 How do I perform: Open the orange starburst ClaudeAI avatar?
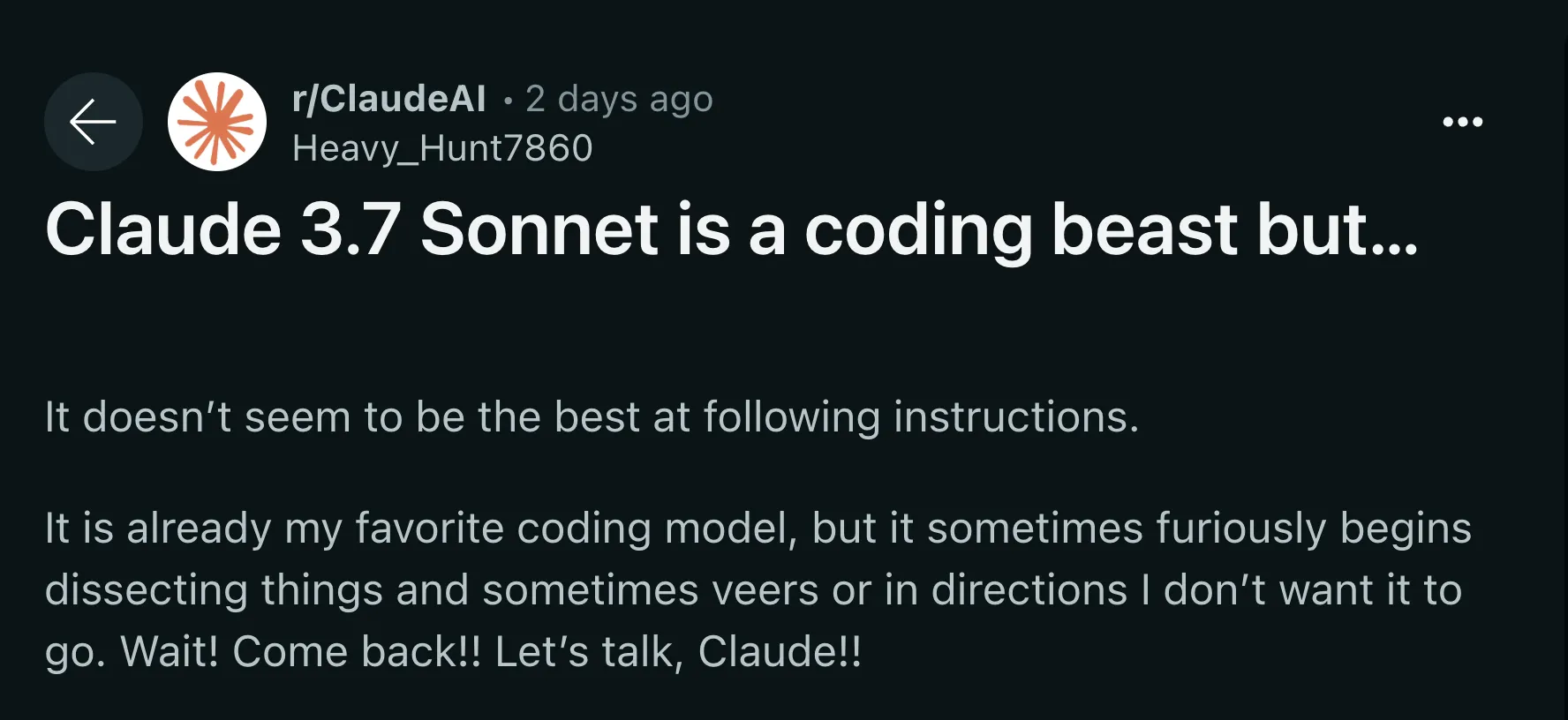[217, 122]
